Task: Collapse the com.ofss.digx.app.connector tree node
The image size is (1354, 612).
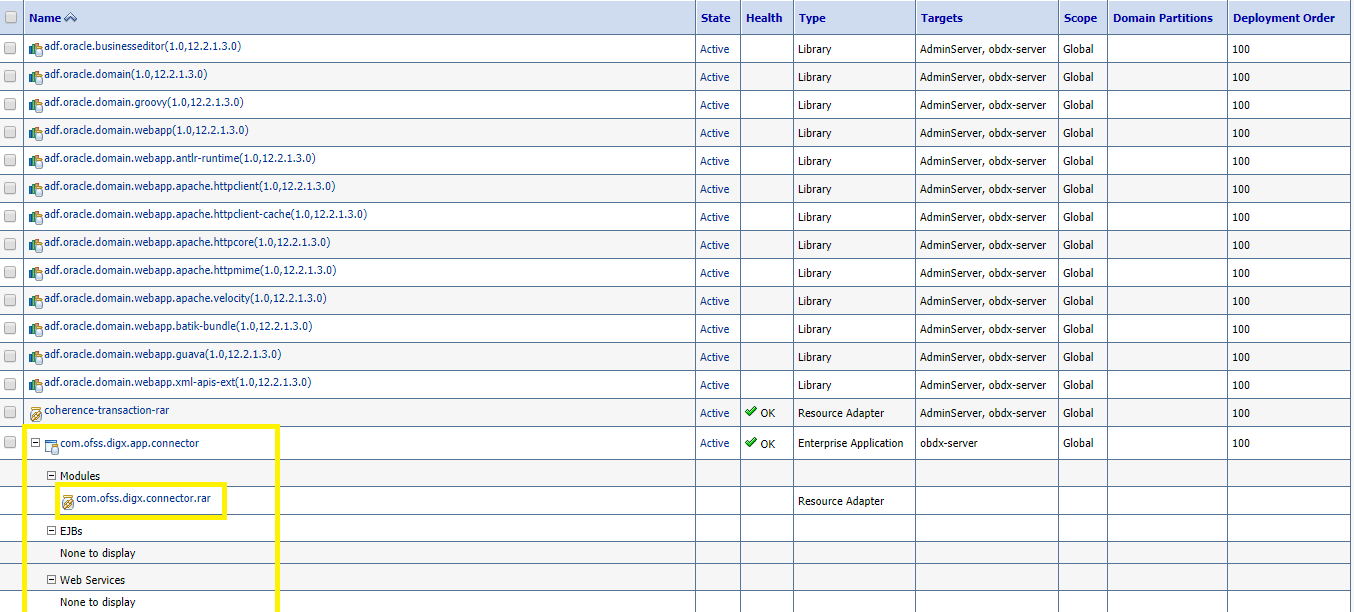Action: click(35, 443)
